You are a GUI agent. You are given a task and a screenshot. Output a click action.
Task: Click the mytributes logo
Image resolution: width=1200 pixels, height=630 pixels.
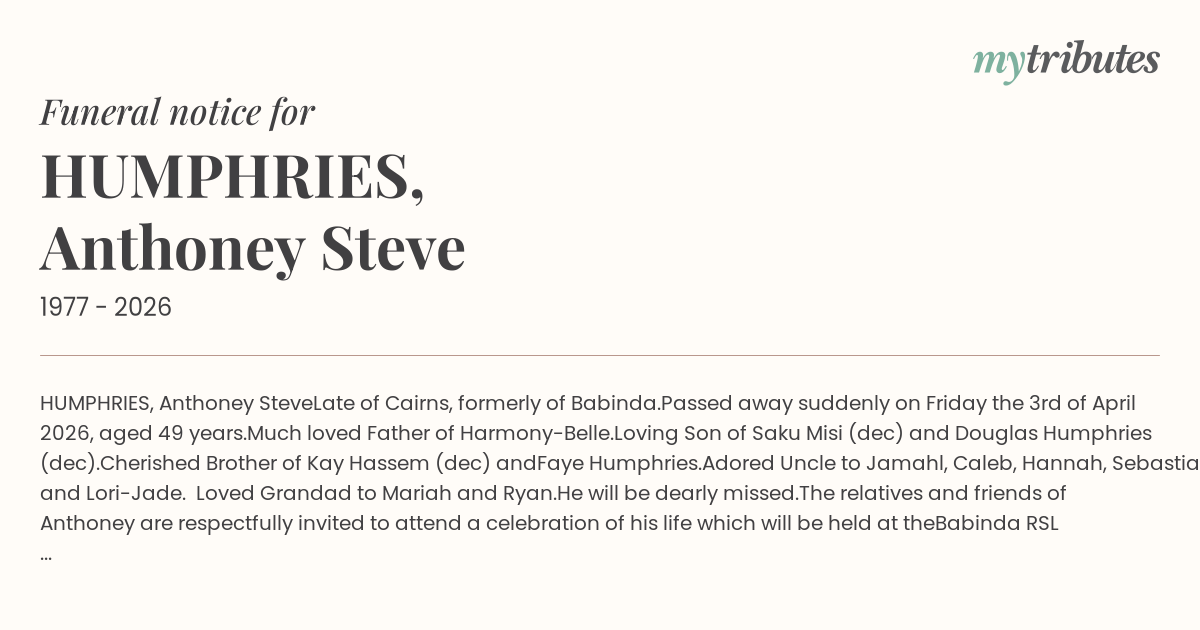point(1066,60)
